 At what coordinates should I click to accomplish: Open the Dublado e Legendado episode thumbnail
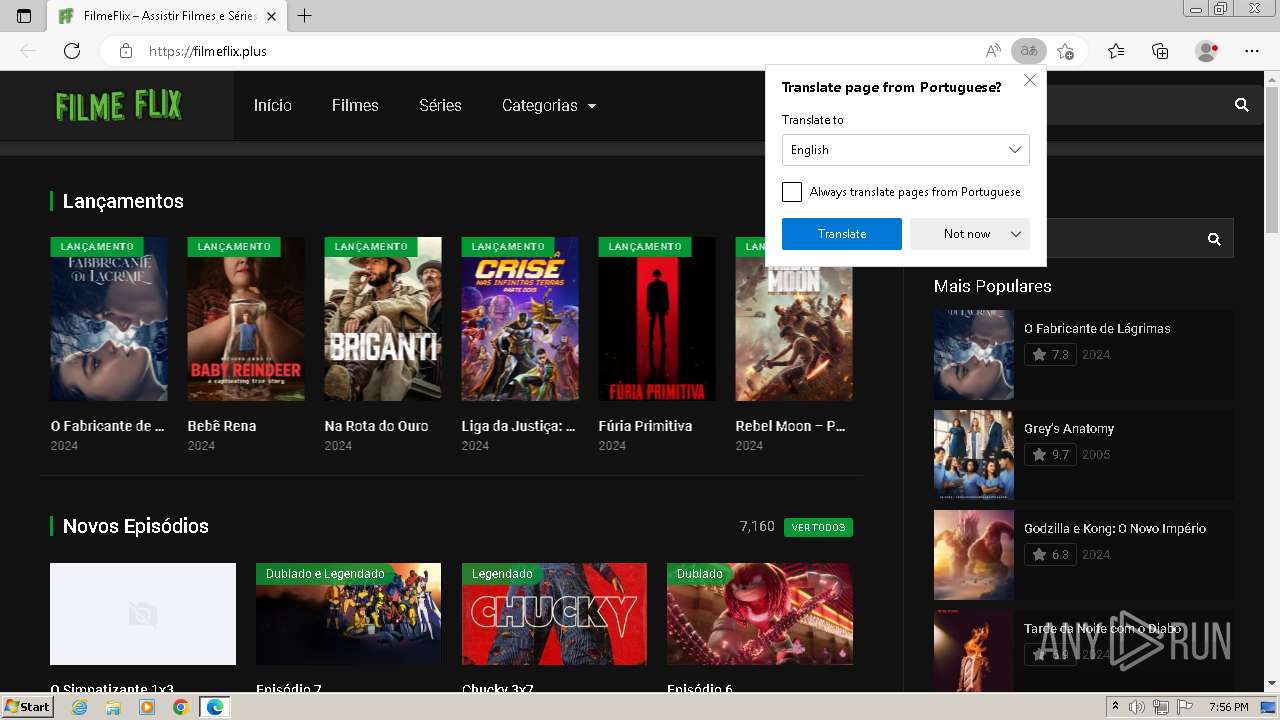click(x=349, y=614)
